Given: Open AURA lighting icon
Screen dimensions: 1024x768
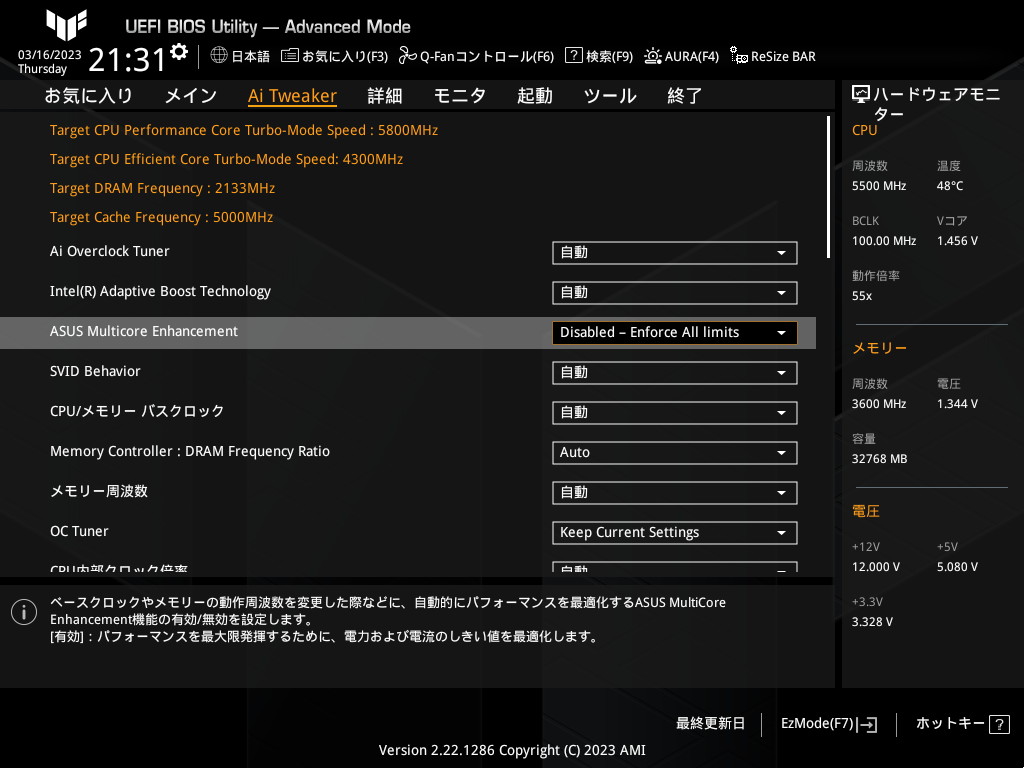Looking at the screenshot, I should click(652, 56).
